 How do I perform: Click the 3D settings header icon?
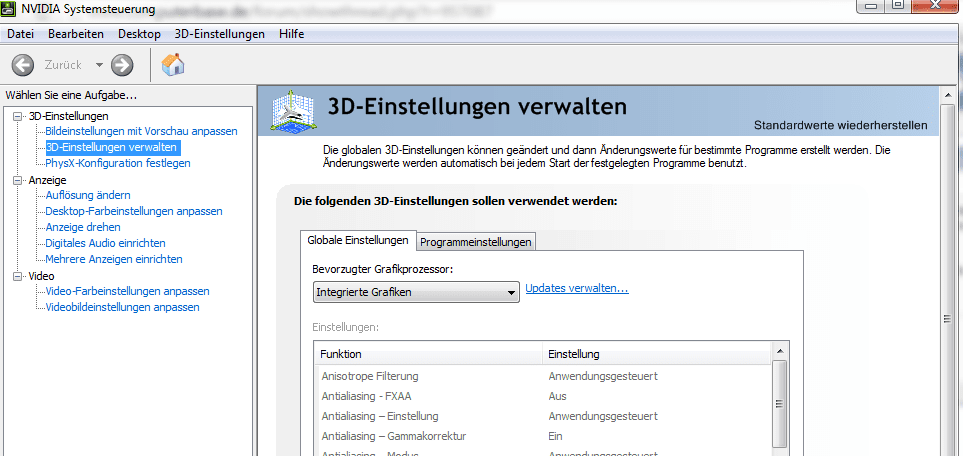(x=294, y=111)
